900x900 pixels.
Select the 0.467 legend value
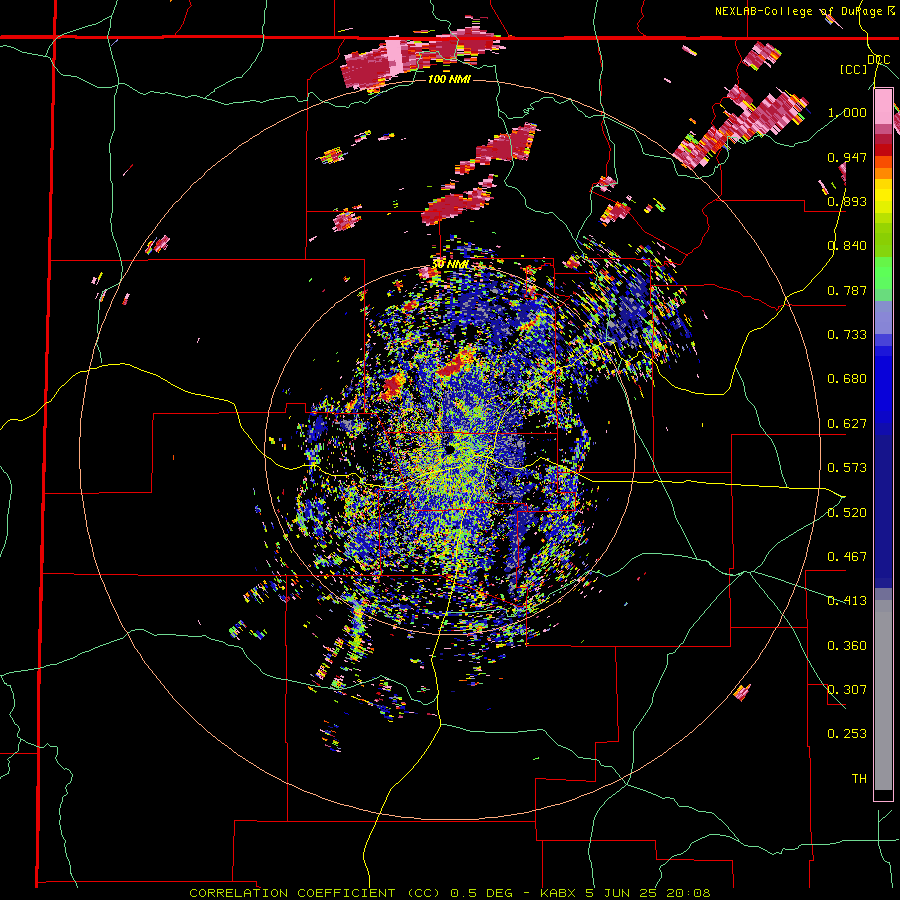(847, 557)
